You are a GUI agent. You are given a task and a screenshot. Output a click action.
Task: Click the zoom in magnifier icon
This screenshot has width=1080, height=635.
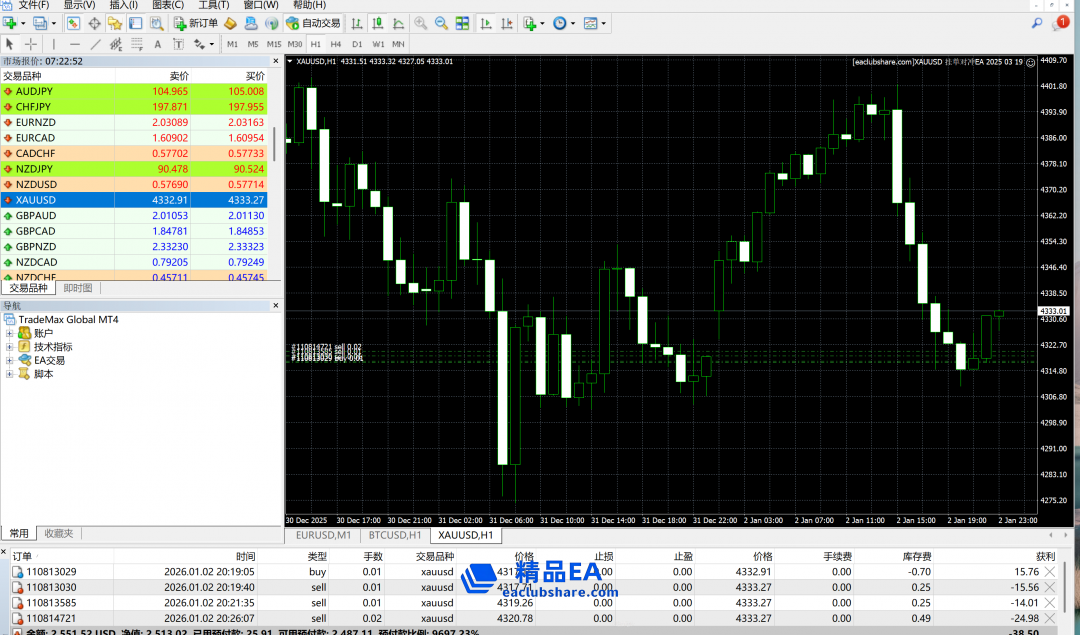coord(421,23)
